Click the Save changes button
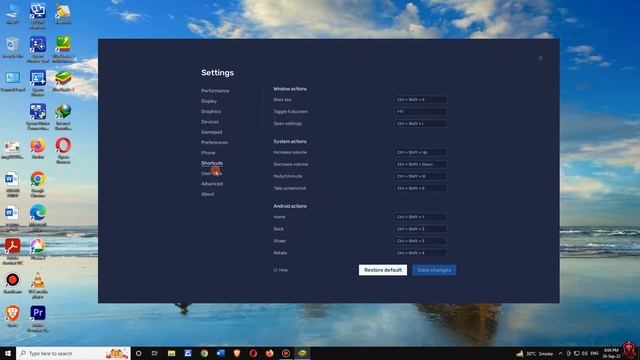The height and width of the screenshot is (360, 640). coord(434,270)
